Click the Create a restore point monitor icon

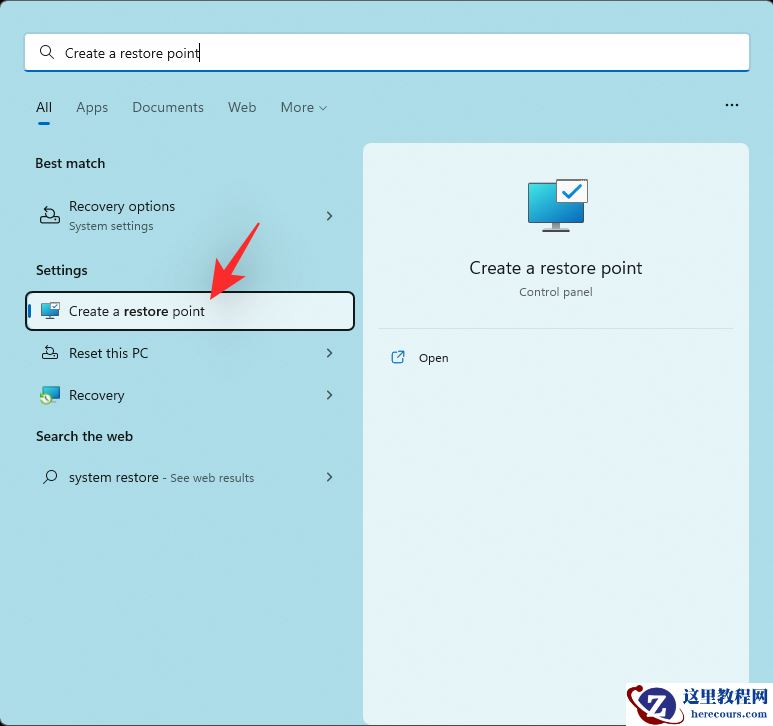tap(50, 311)
